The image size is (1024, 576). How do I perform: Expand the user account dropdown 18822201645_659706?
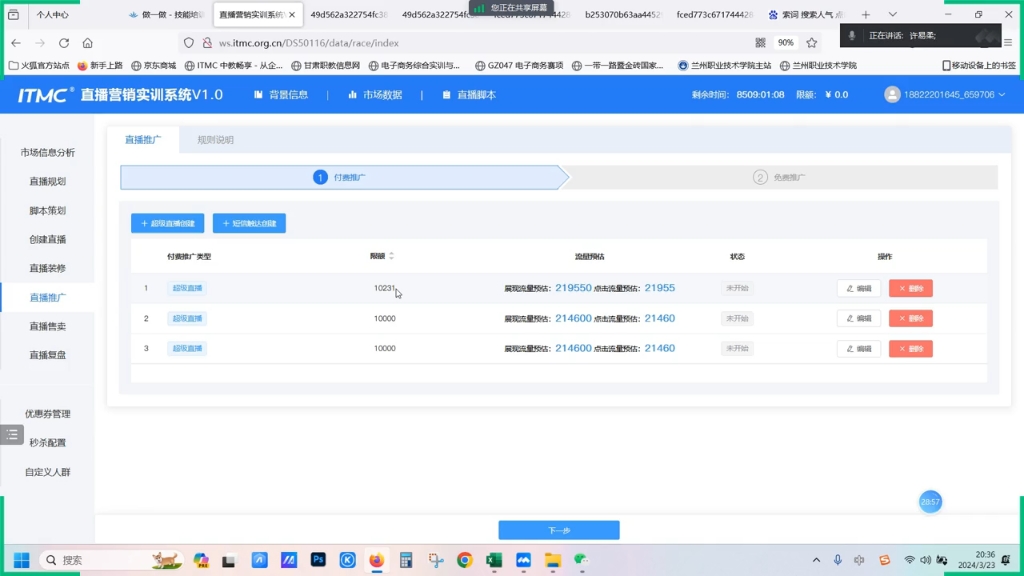954,95
